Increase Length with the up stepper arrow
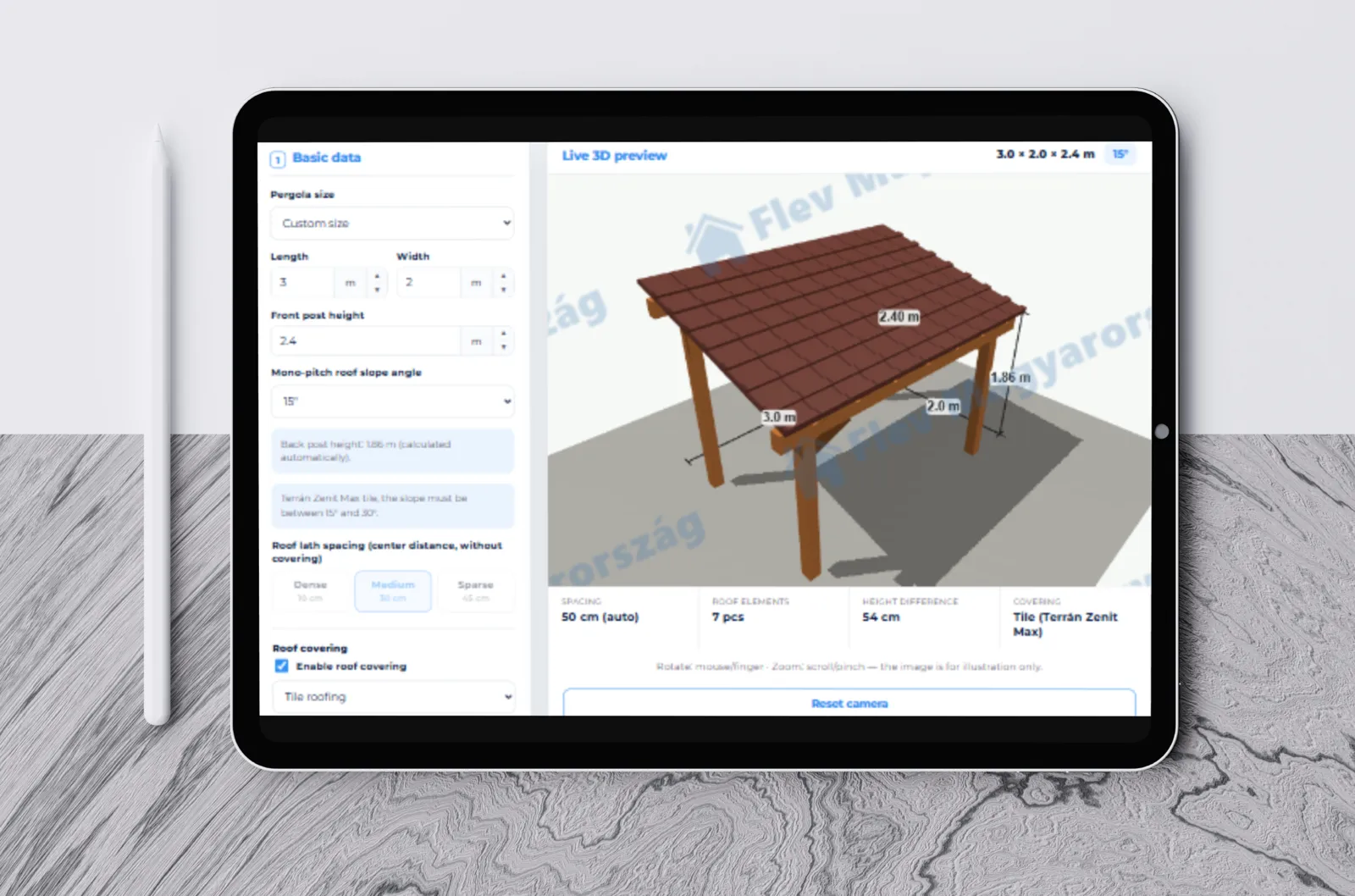Image resolution: width=1355 pixels, height=896 pixels. [x=377, y=275]
